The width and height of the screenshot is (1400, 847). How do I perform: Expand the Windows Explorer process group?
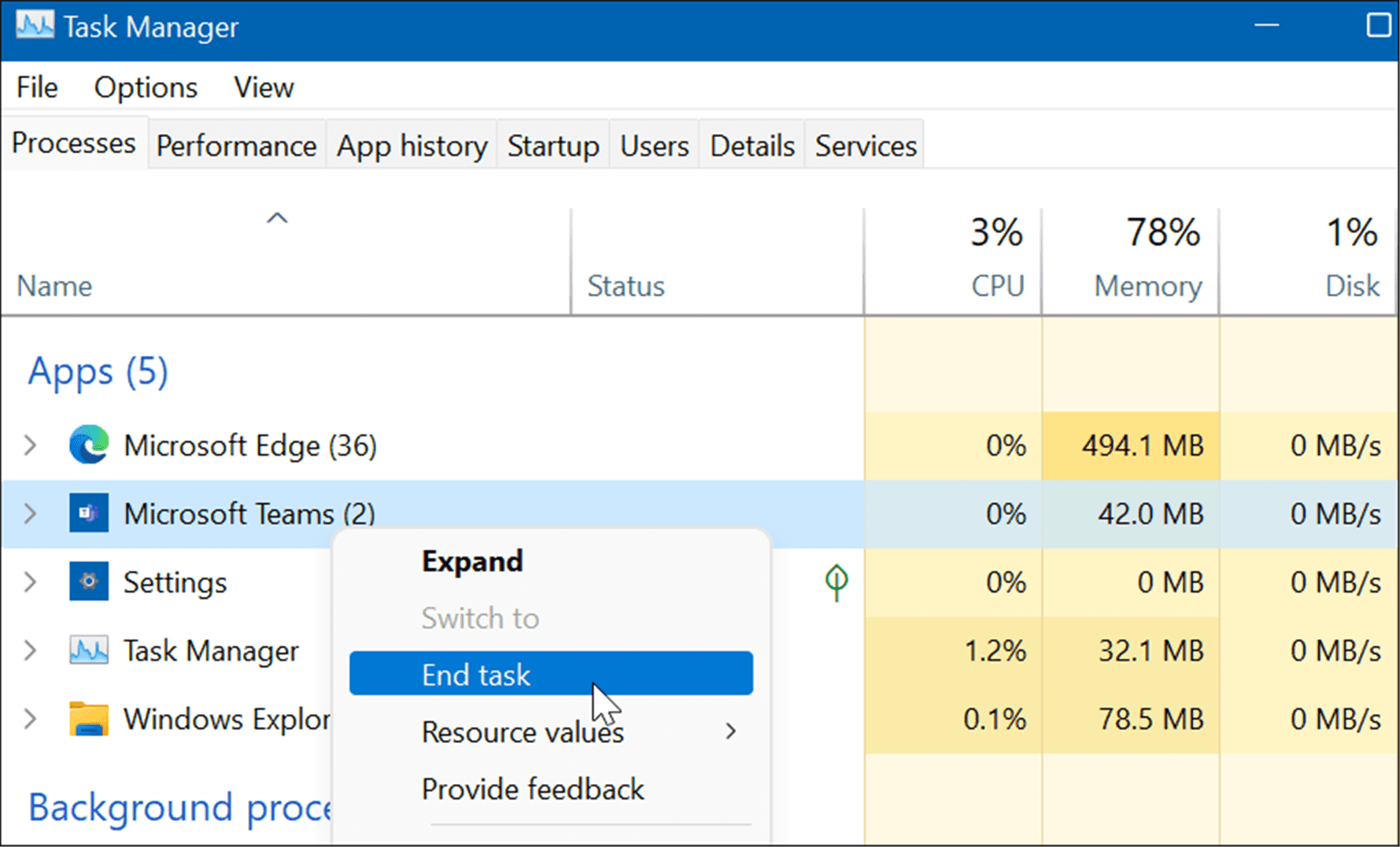click(30, 719)
